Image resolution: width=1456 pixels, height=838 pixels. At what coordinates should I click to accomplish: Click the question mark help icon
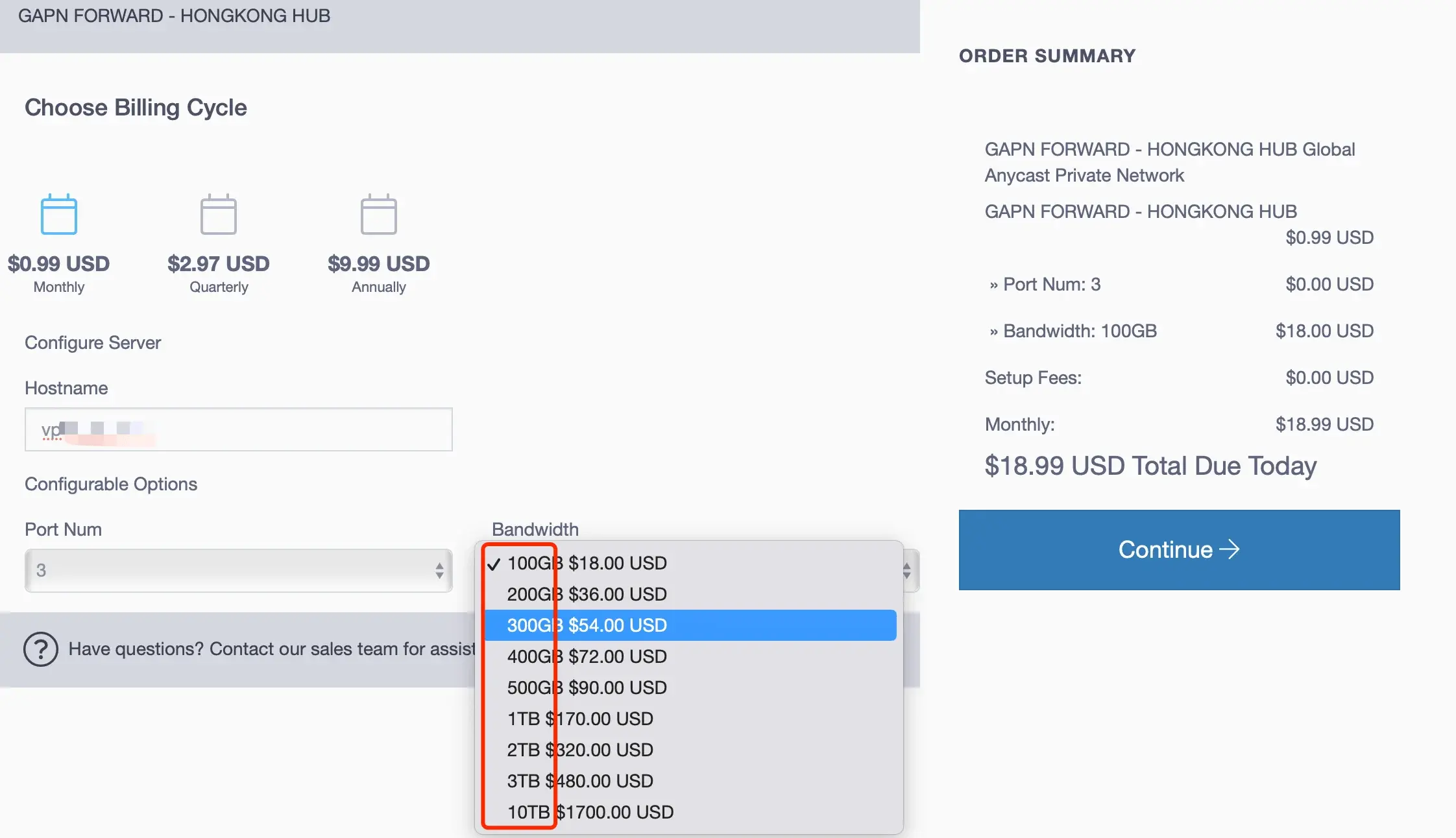coord(41,649)
